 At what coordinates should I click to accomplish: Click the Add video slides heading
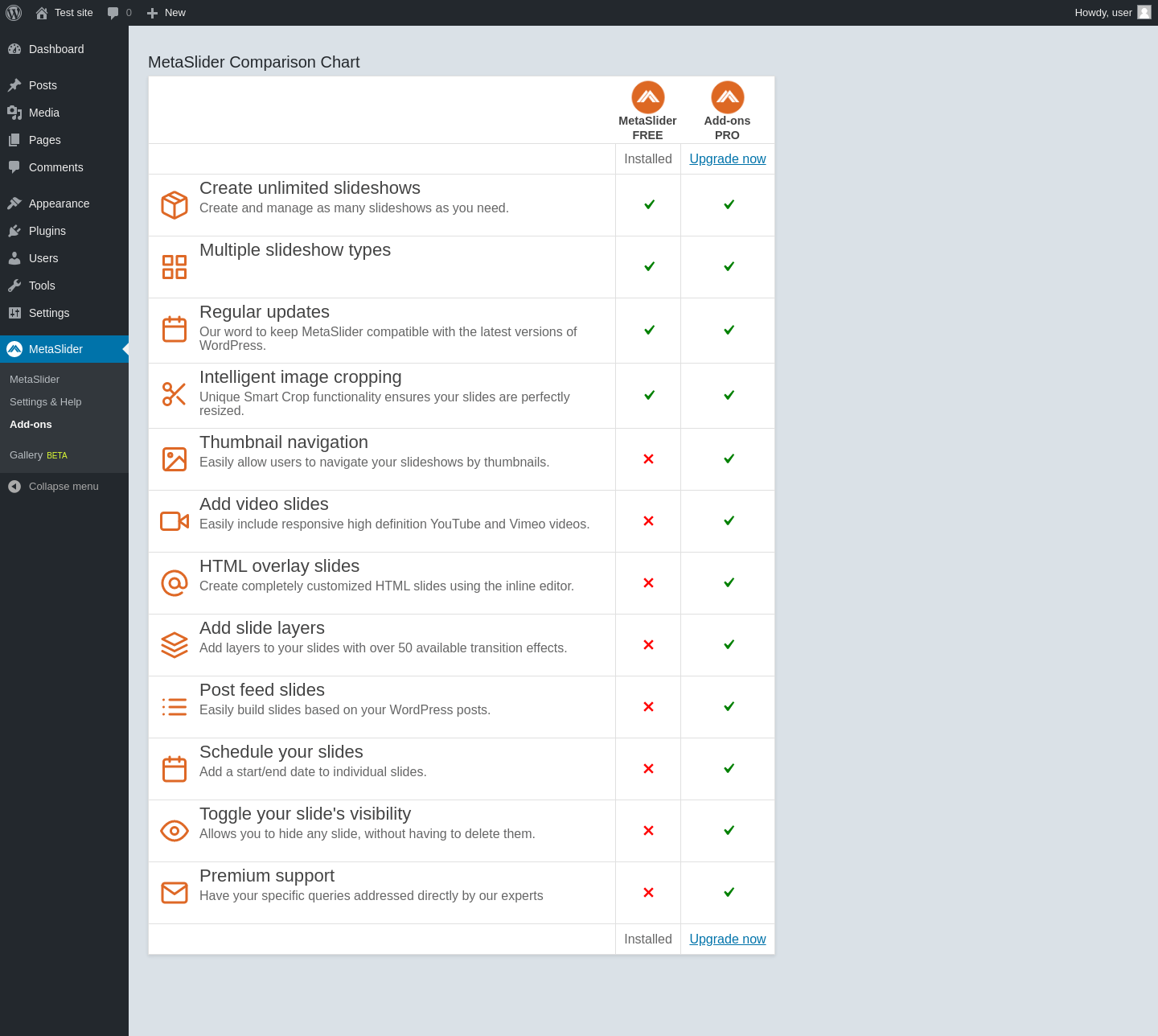coord(264,504)
